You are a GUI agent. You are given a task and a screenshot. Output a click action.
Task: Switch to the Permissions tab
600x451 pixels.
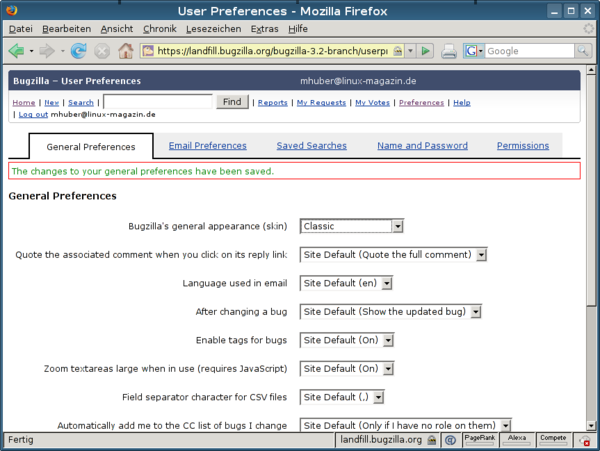tap(523, 146)
